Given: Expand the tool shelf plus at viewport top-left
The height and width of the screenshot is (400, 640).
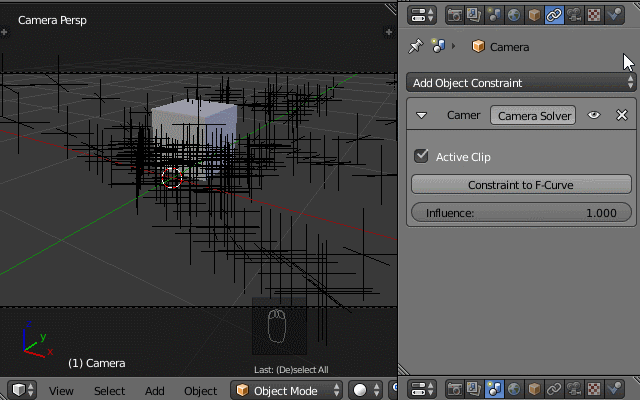Looking at the screenshot, I should pos(4,32).
